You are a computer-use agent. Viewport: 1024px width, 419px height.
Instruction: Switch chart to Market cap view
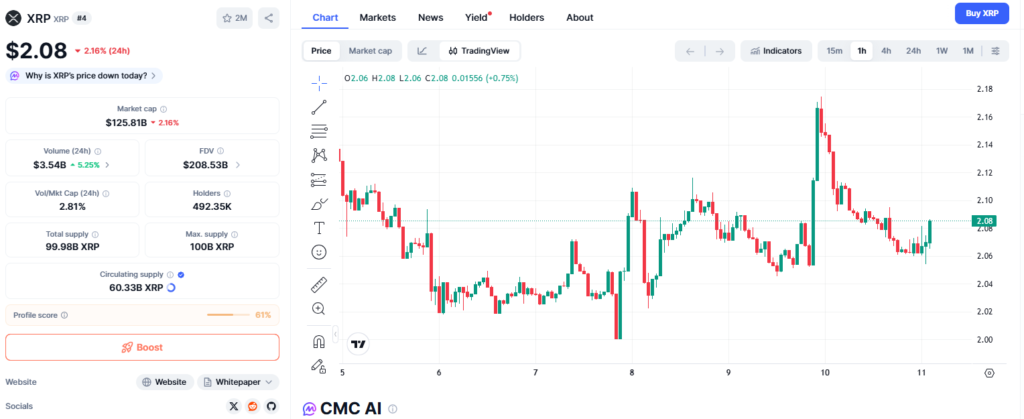370,50
